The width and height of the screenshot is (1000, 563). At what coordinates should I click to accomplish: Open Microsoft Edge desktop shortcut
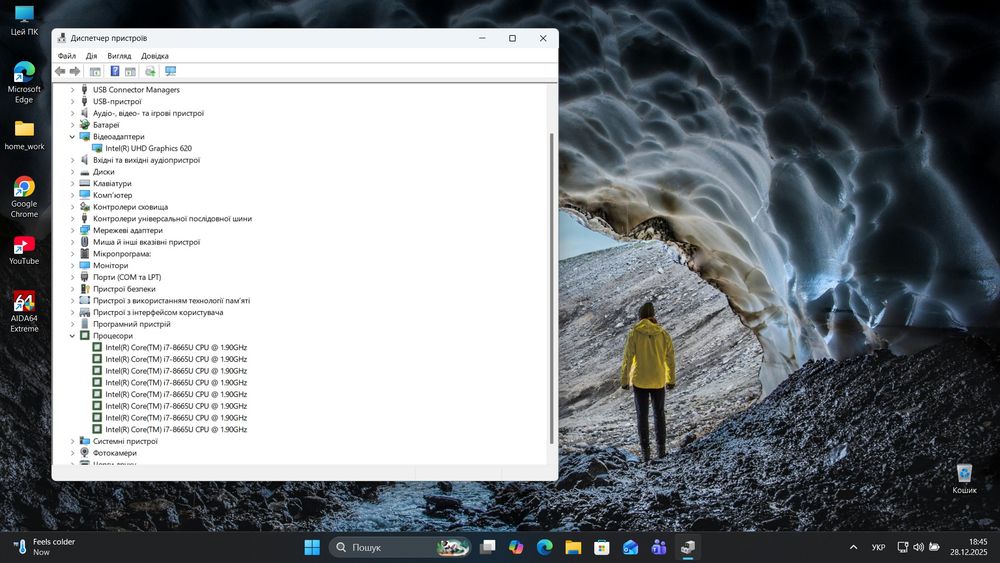[x=24, y=82]
